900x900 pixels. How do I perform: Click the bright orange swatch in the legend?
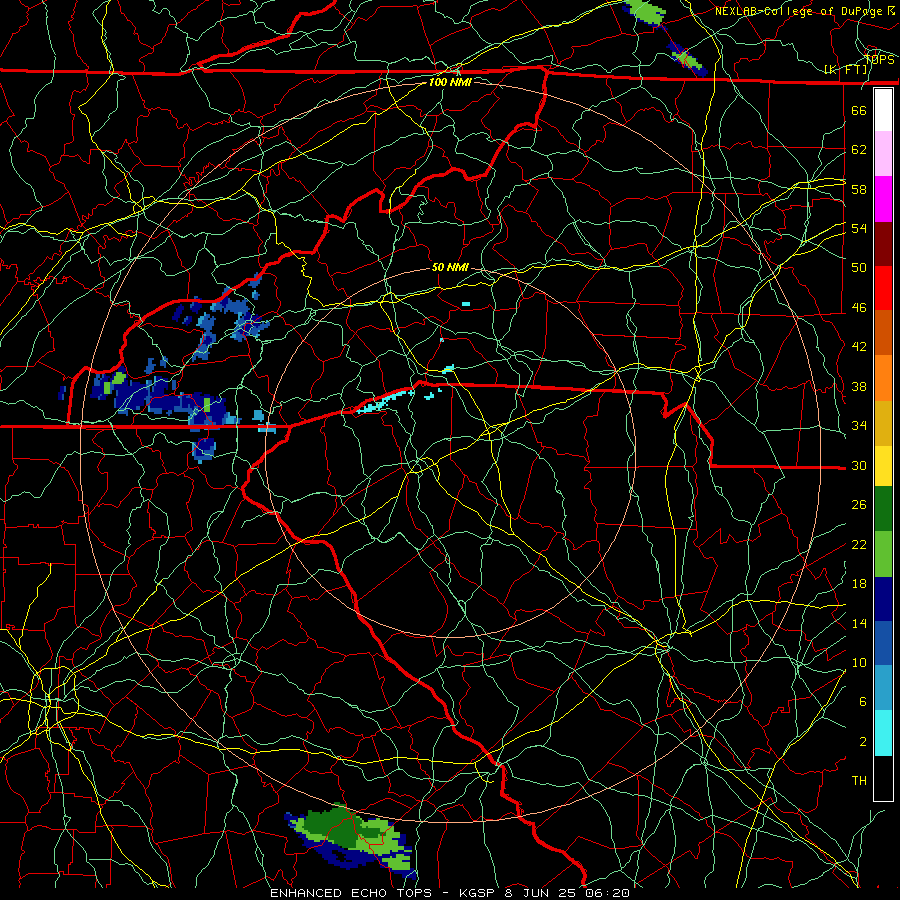(x=883, y=378)
